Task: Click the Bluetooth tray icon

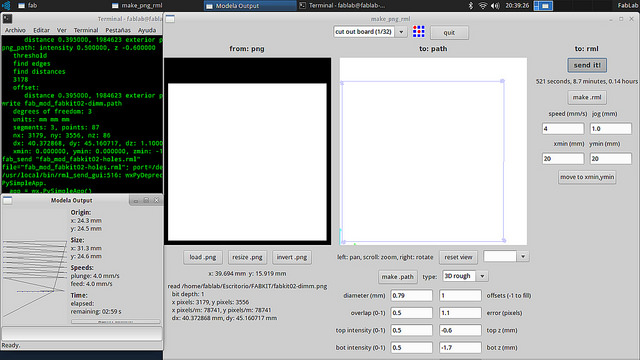Action: pyautogui.click(x=471, y=5)
